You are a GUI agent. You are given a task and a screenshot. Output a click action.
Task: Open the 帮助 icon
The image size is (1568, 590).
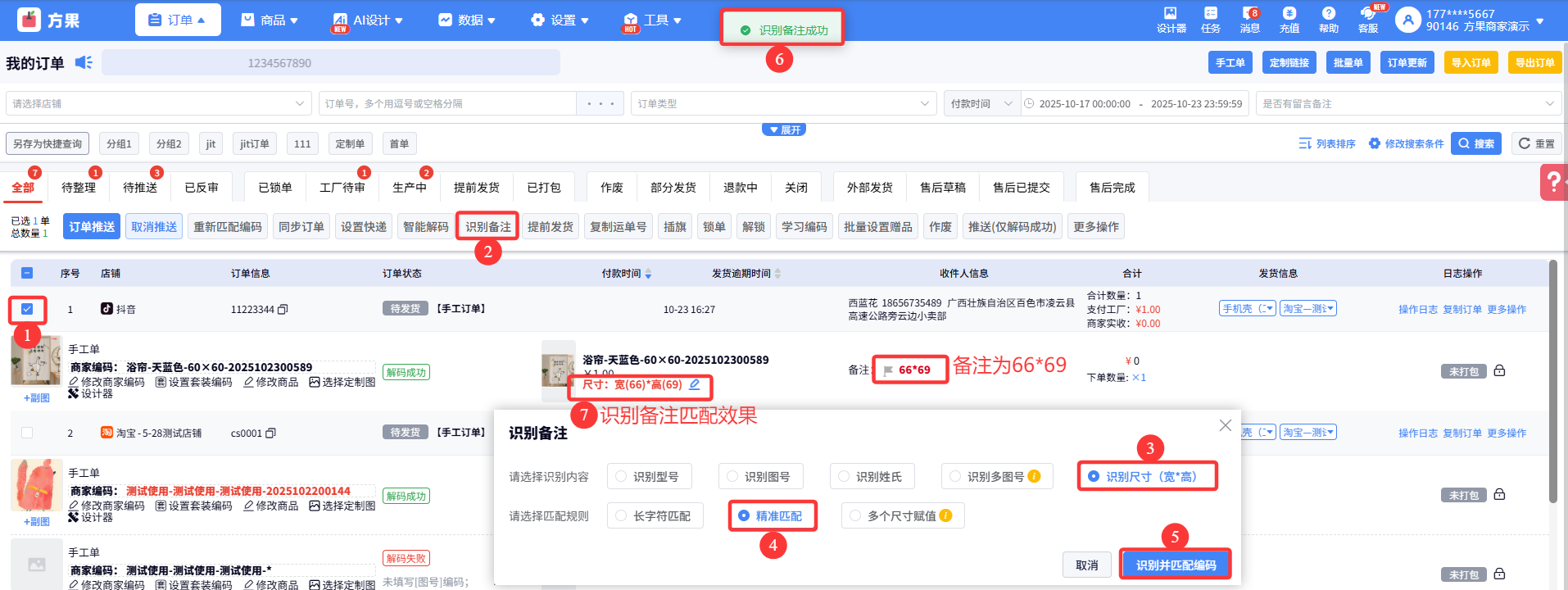1328,13
